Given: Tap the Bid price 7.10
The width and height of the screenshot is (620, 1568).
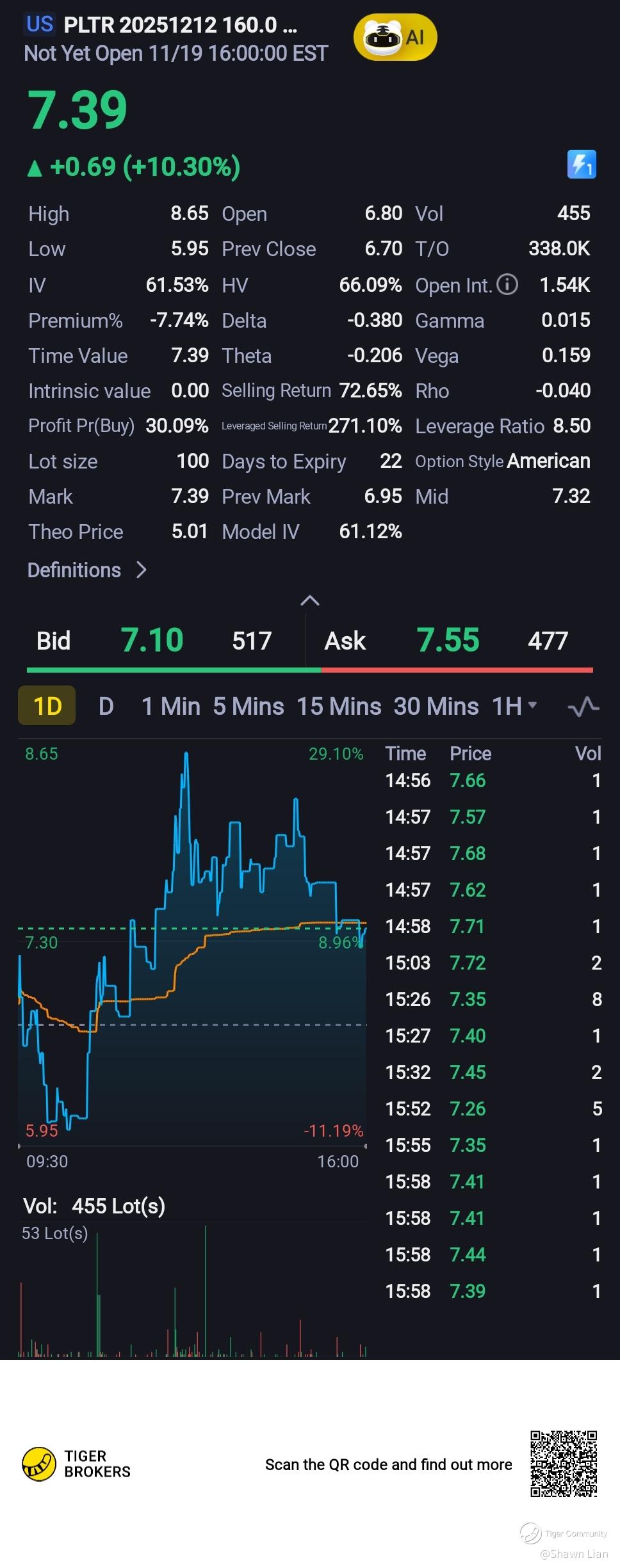Looking at the screenshot, I should pyautogui.click(x=152, y=640).
